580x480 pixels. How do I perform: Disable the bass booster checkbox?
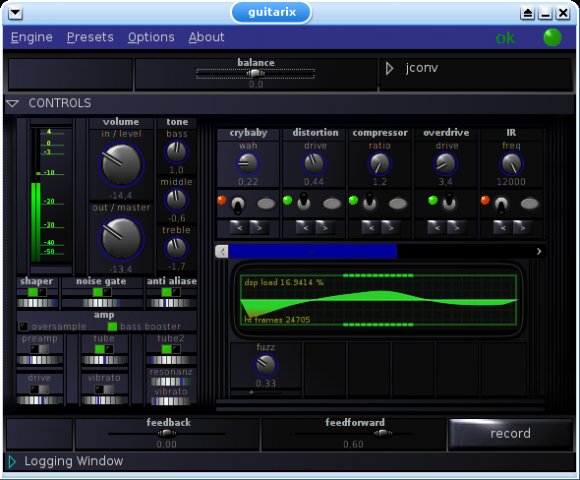coord(112,327)
